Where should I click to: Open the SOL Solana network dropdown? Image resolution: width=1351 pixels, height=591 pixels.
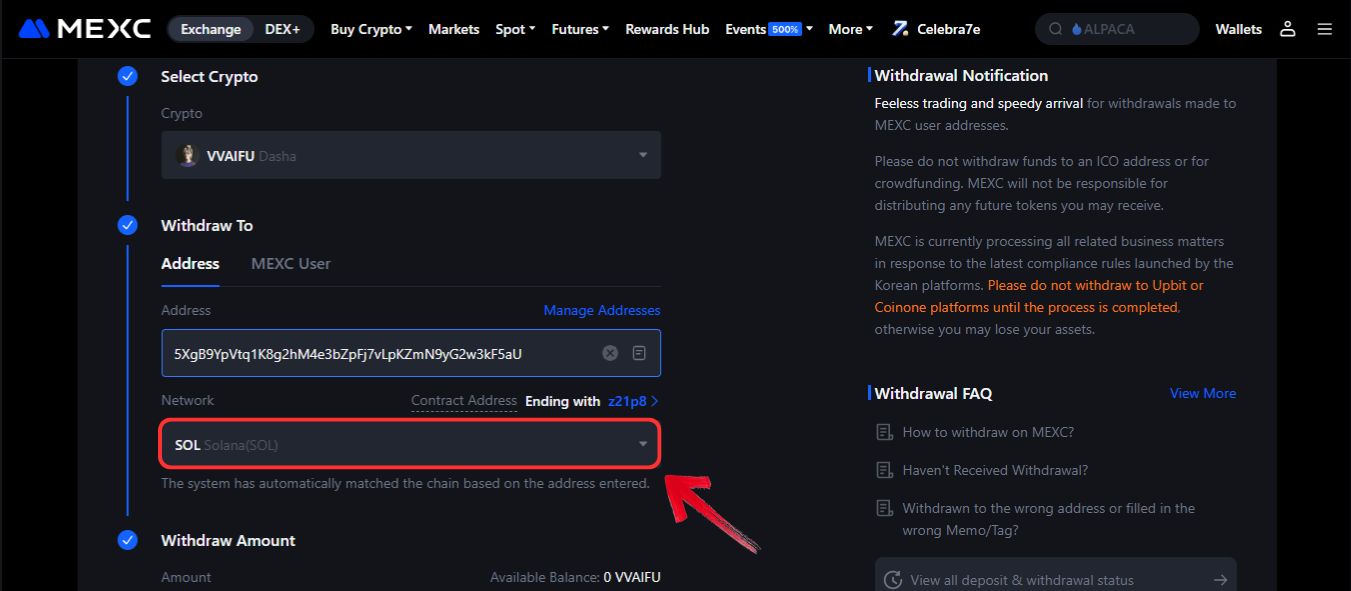411,444
